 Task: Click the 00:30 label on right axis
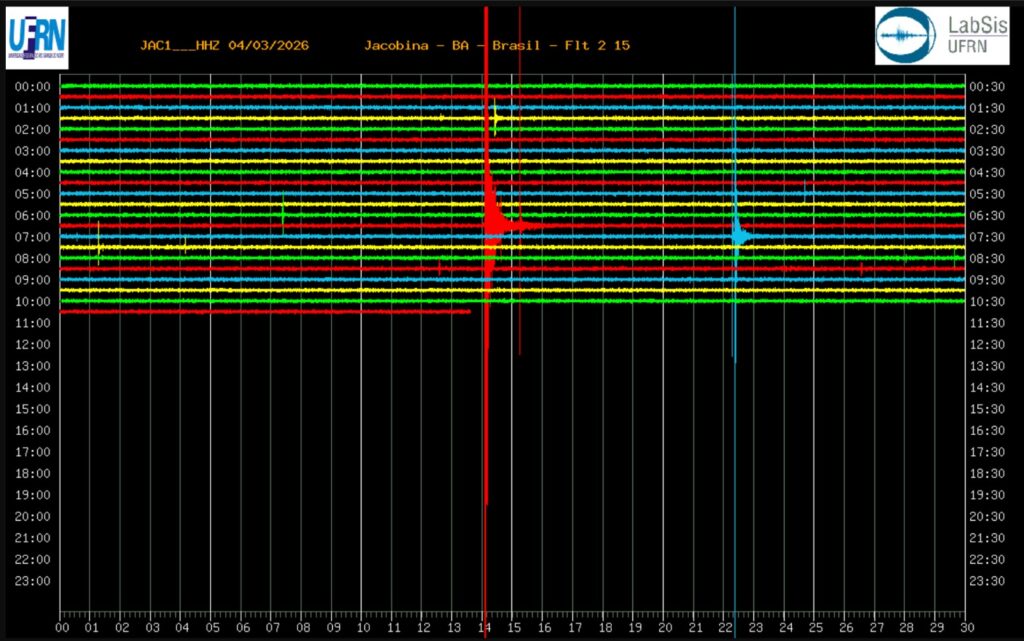pos(987,87)
